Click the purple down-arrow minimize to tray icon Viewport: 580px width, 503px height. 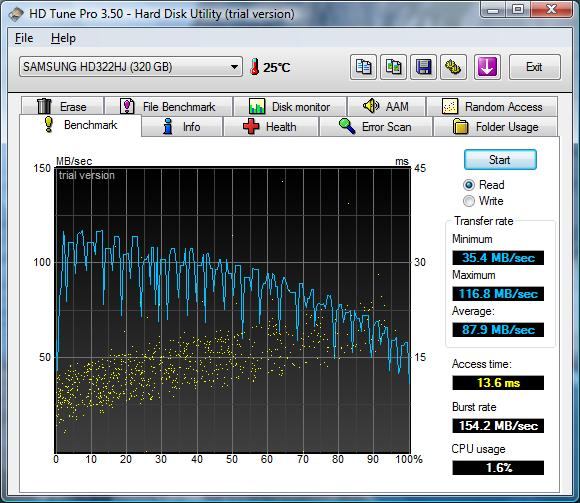[x=487, y=67]
